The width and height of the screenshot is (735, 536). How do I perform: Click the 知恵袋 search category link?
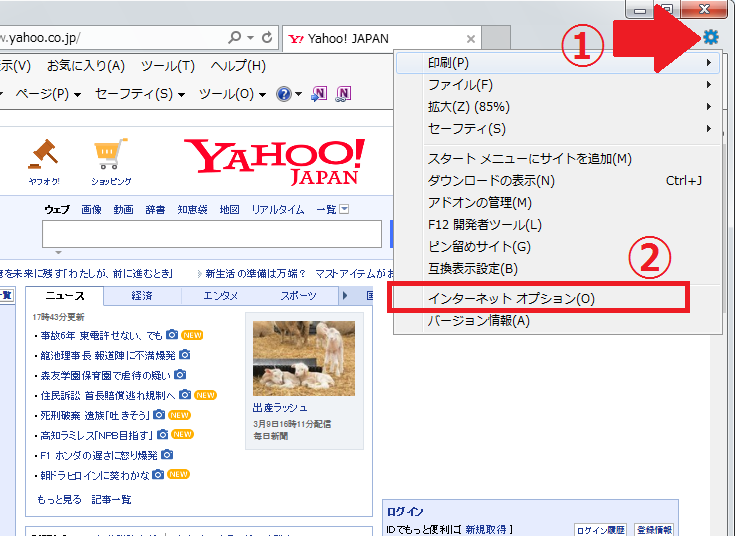point(192,210)
